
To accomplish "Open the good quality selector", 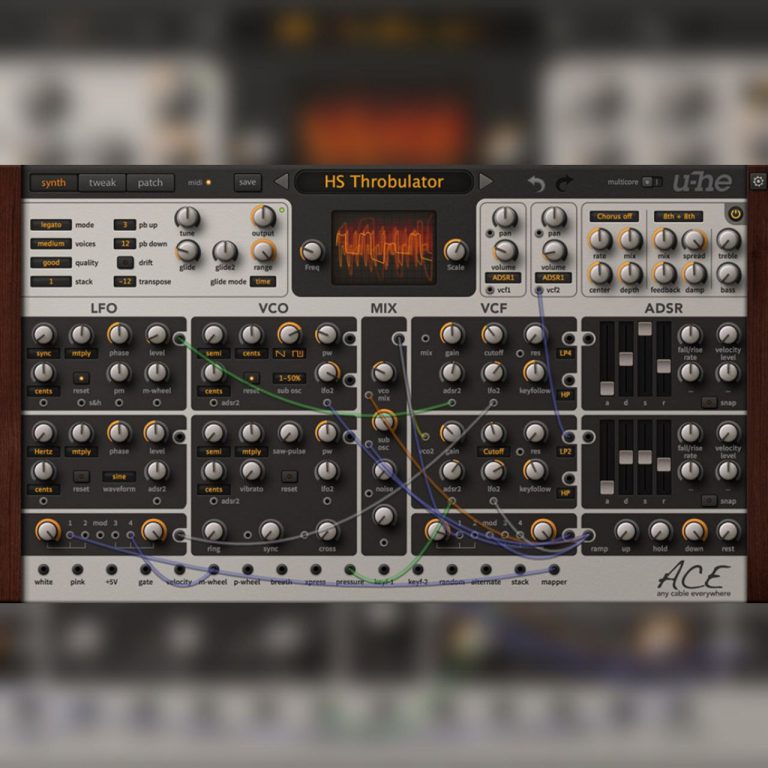I will point(51,263).
